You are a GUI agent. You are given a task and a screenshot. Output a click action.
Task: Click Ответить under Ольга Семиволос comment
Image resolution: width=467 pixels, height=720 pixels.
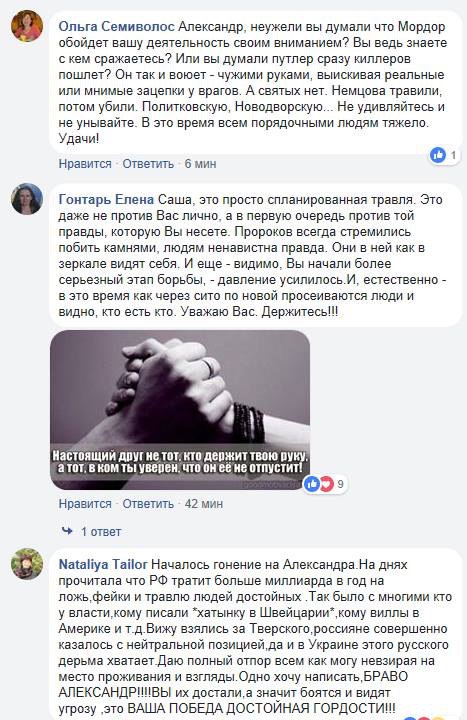pyautogui.click(x=148, y=163)
